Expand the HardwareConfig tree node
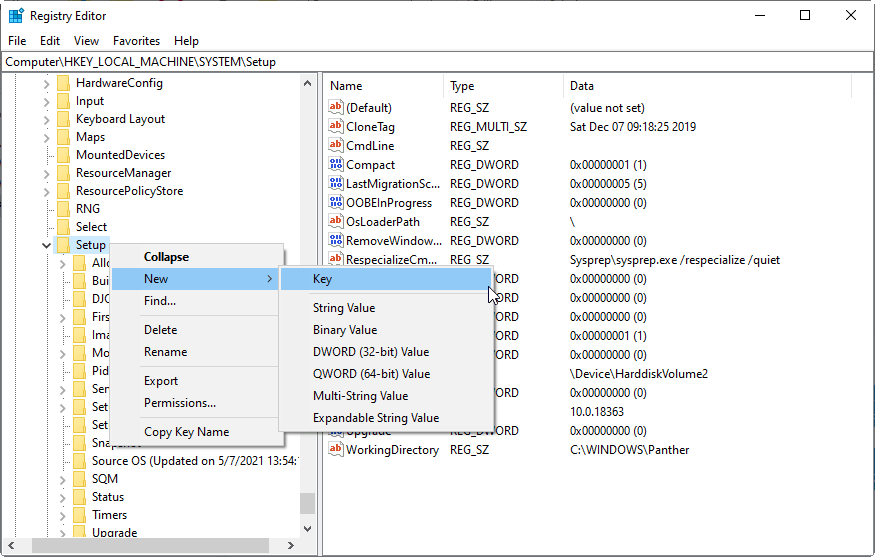The width and height of the screenshot is (875, 557). coord(46,84)
